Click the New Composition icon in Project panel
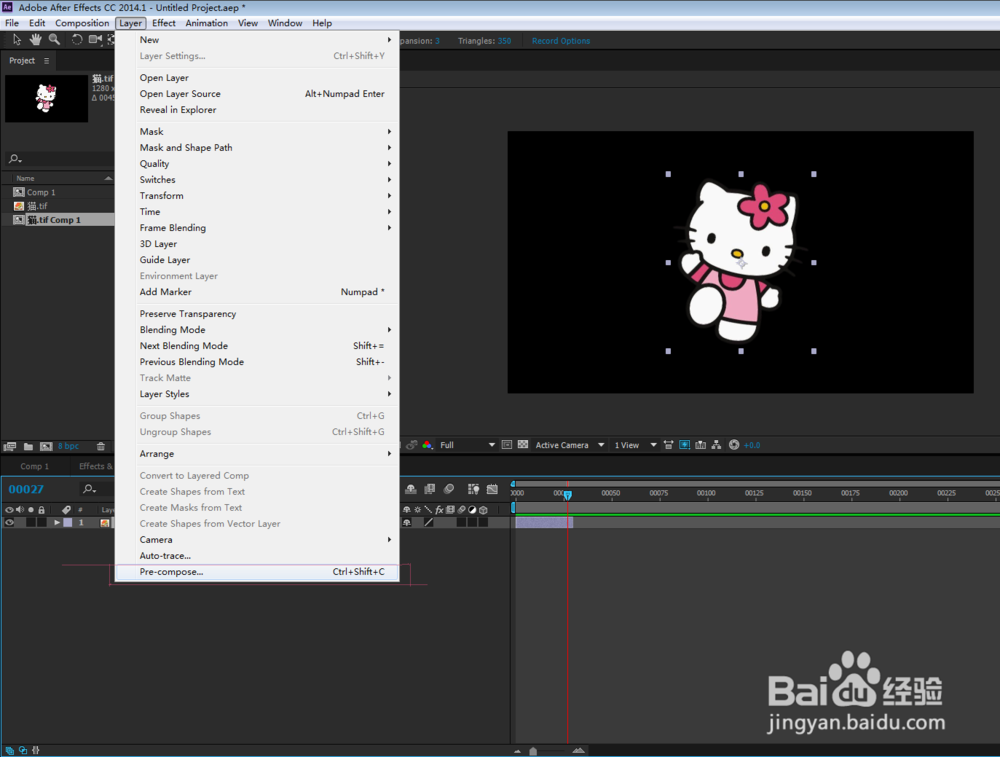Image resolution: width=1000 pixels, height=757 pixels. [46, 446]
